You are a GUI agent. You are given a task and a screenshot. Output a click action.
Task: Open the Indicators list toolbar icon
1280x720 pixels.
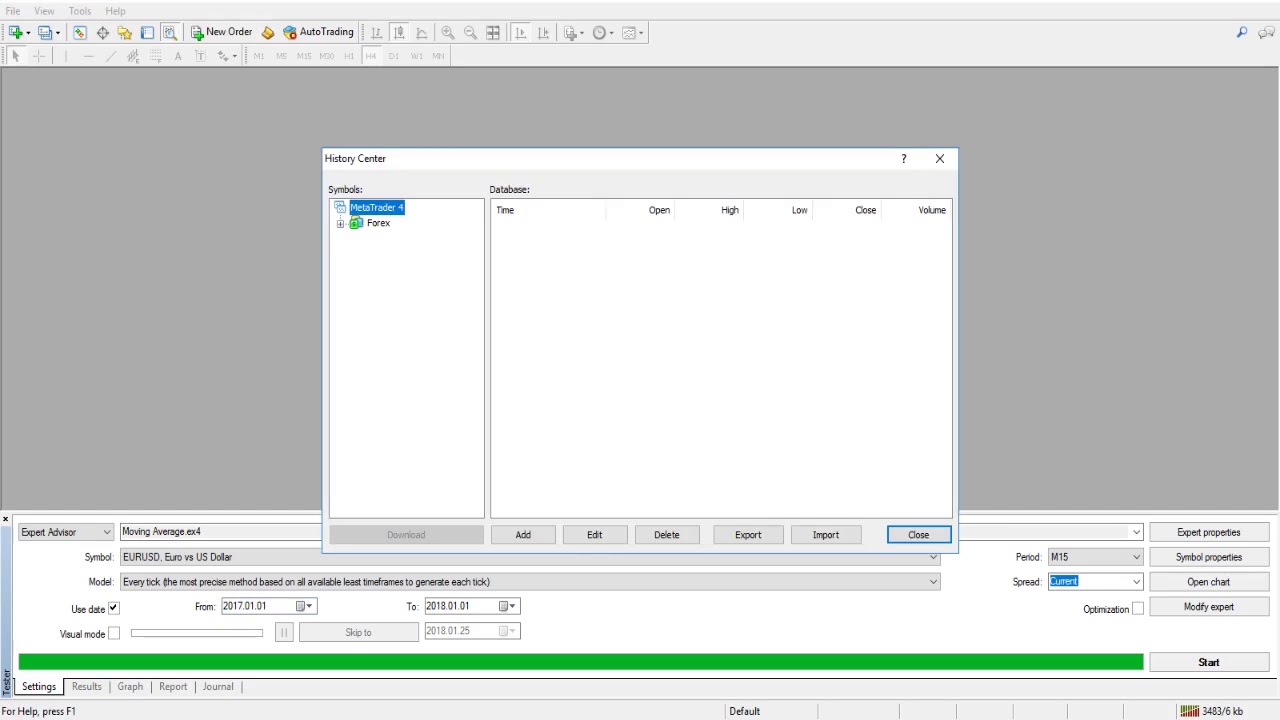coord(571,33)
